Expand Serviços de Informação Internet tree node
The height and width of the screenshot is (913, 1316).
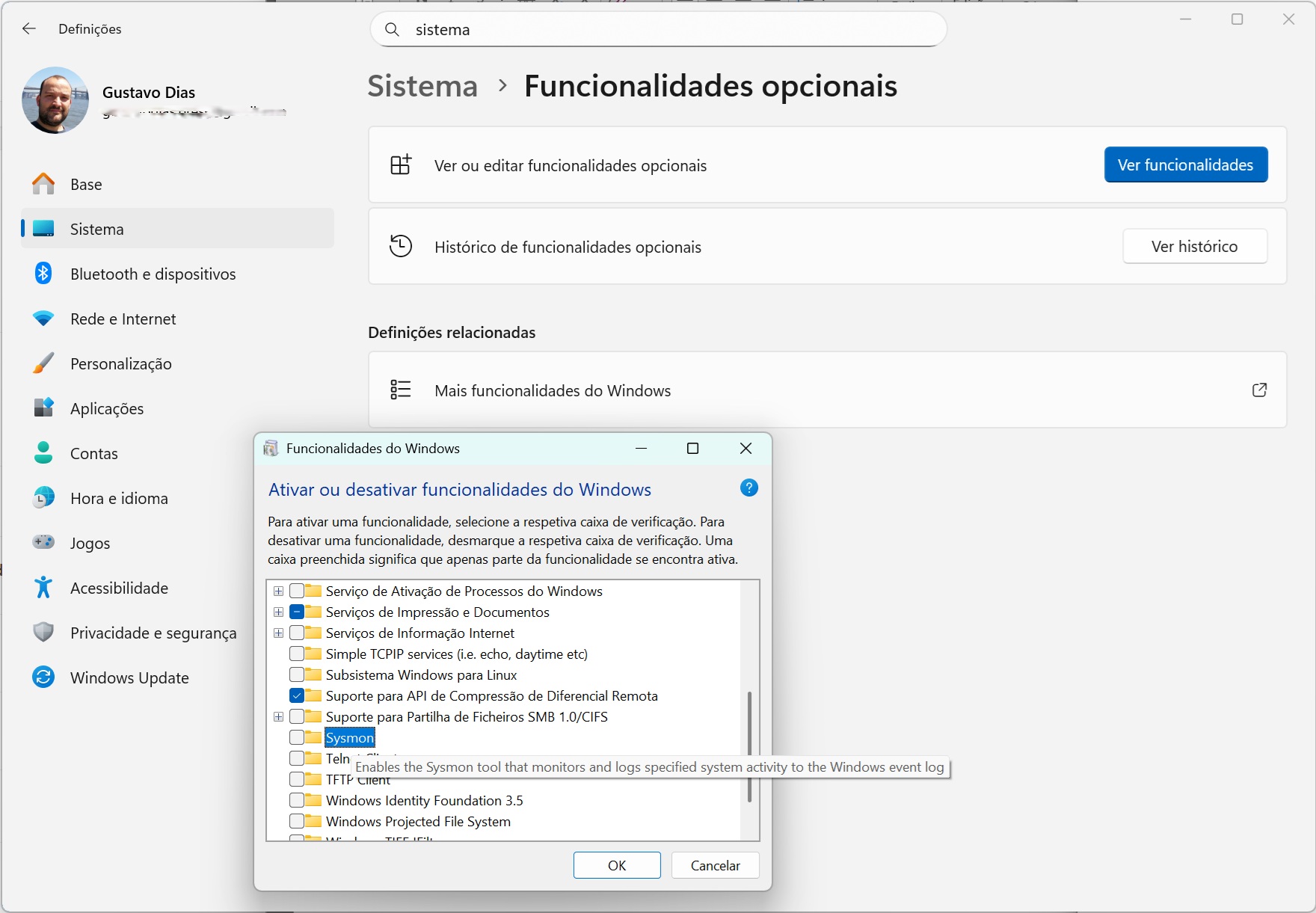[278, 633]
